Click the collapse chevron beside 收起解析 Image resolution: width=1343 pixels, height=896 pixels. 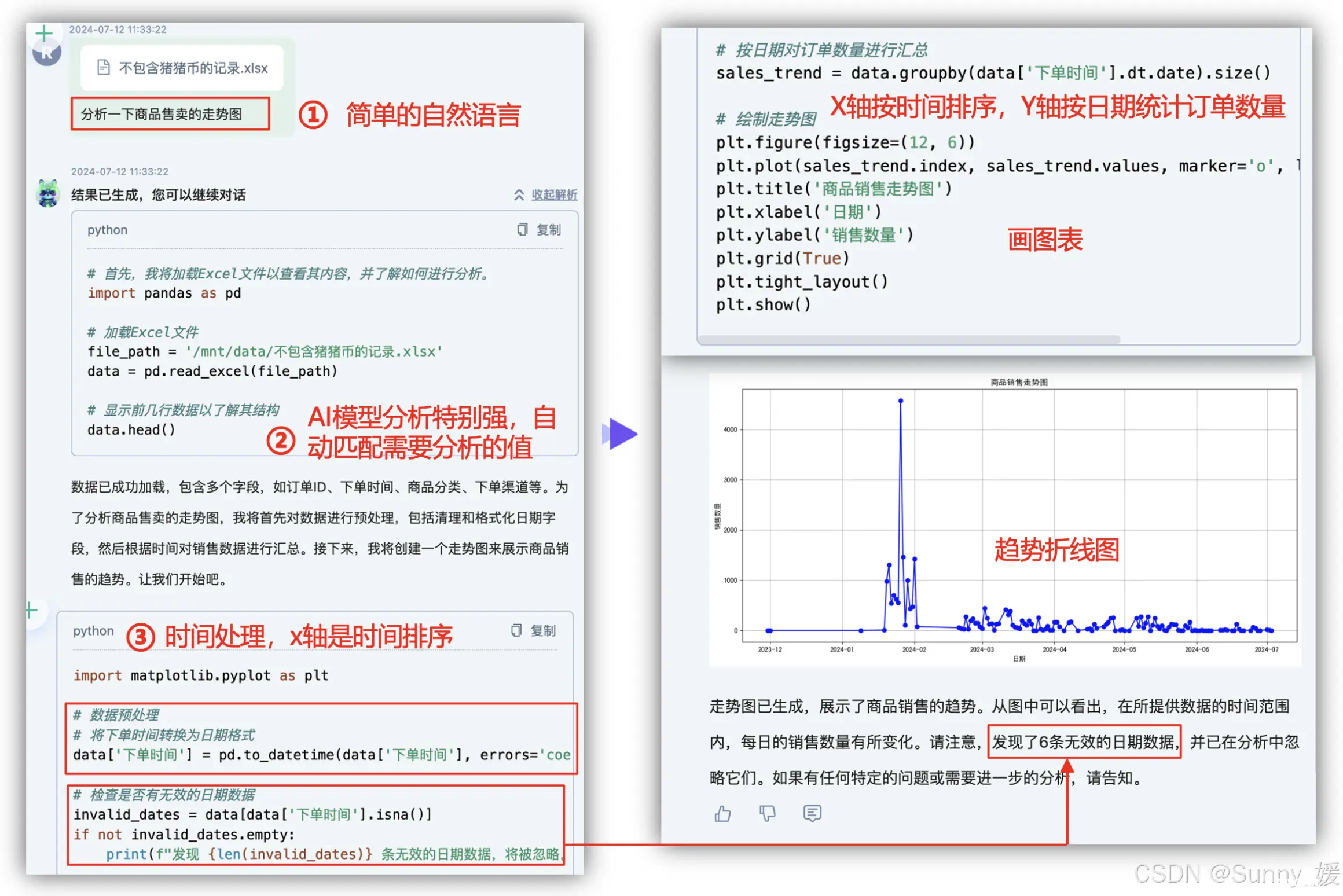coord(519,195)
